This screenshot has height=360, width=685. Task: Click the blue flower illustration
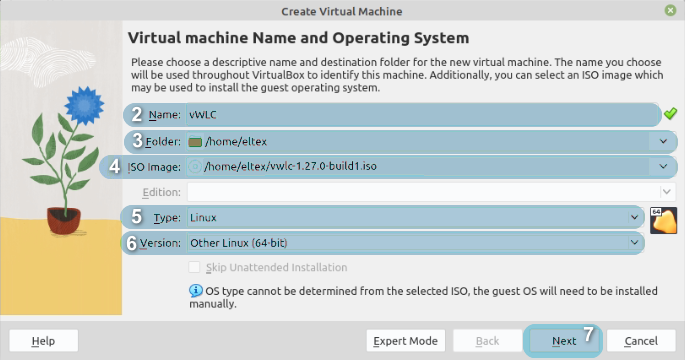tap(84, 105)
